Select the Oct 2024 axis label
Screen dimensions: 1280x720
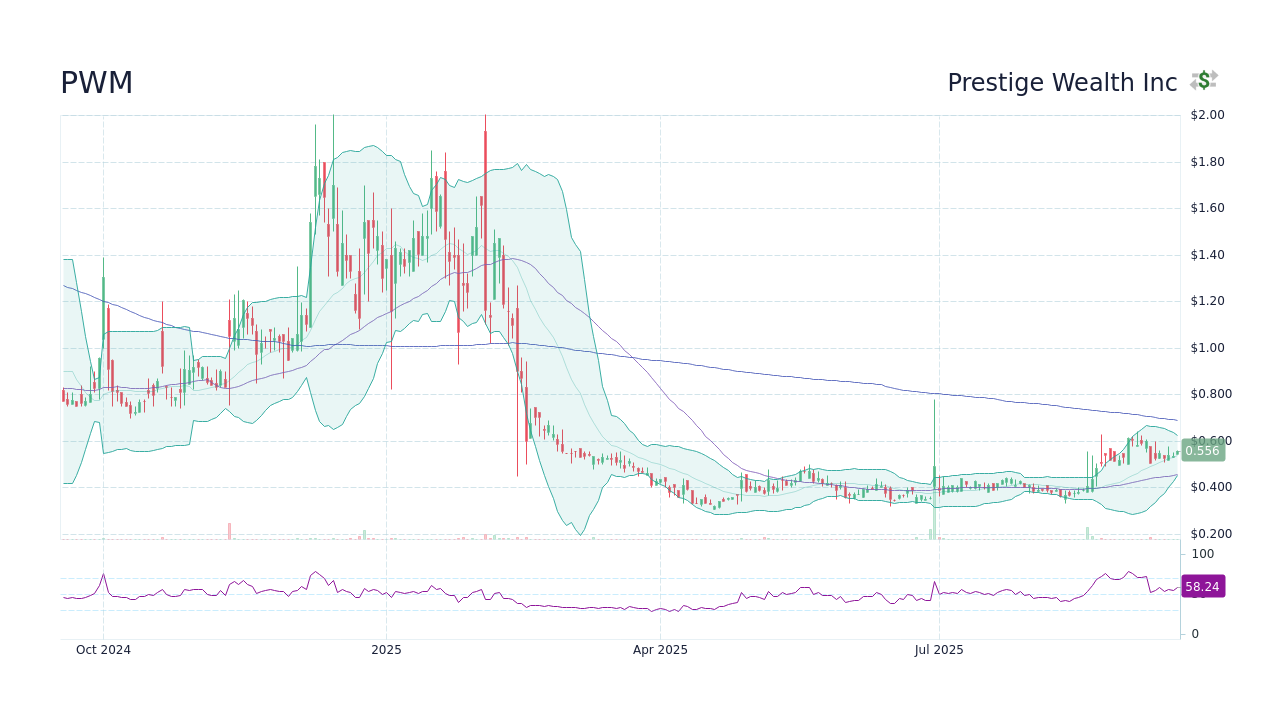pyautogui.click(x=103, y=649)
